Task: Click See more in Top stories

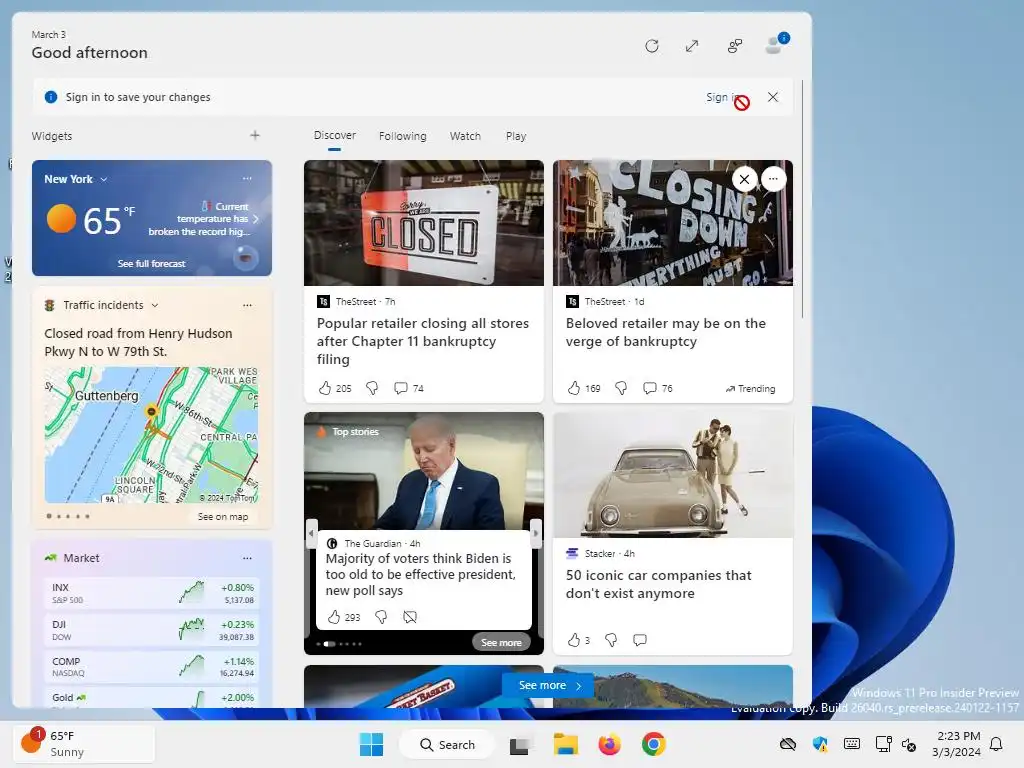Action: (x=501, y=643)
